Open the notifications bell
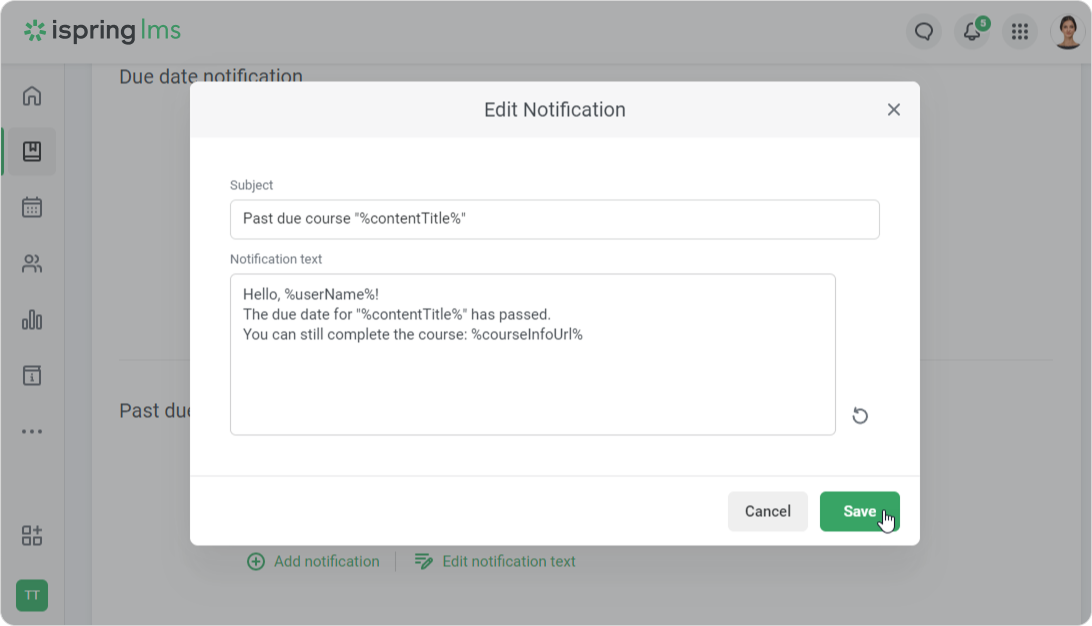 click(972, 32)
